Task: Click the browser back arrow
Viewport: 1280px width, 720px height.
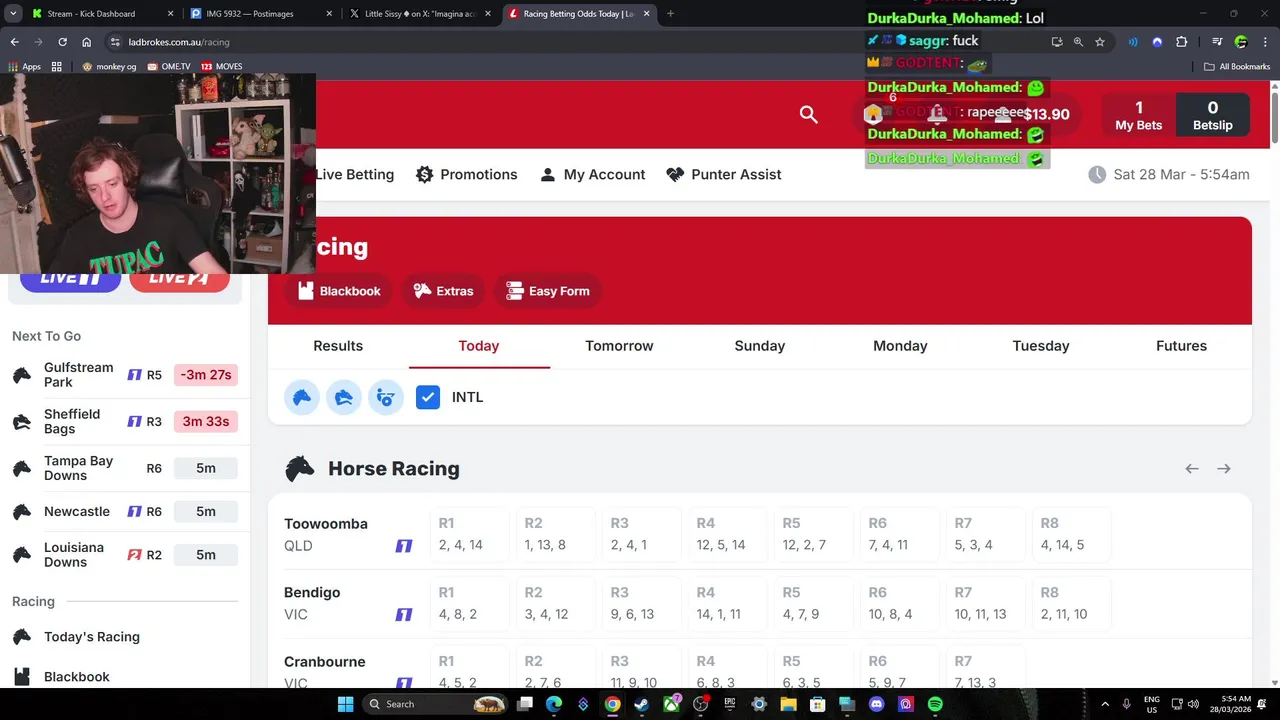Action: [x=14, y=42]
